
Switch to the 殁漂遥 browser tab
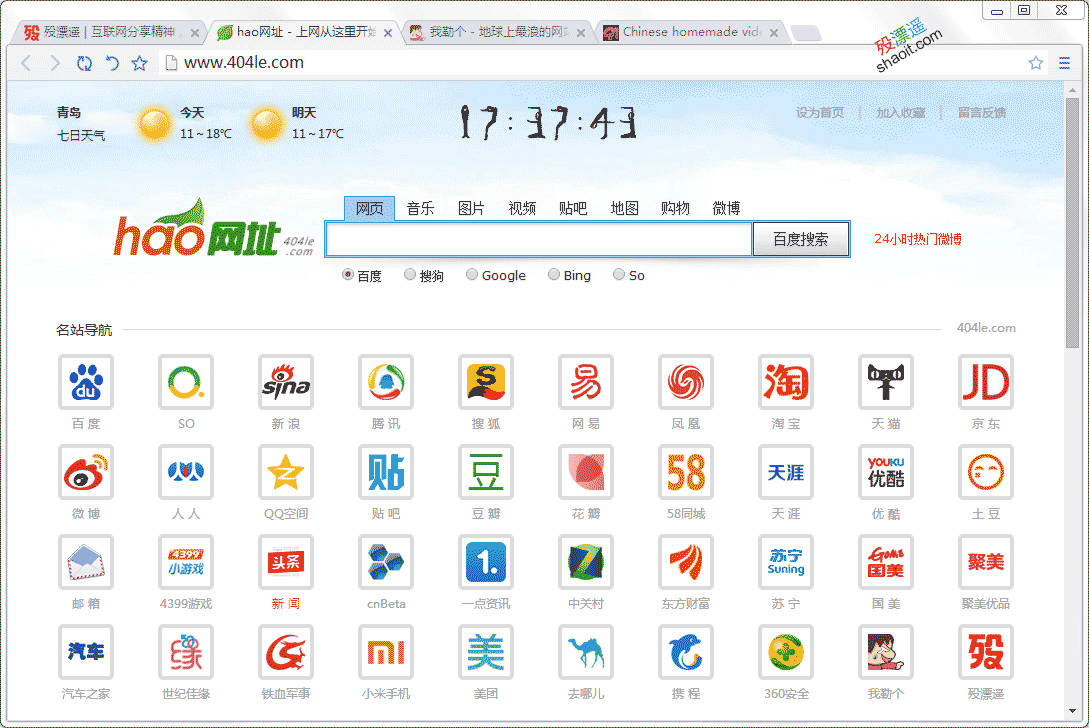point(110,32)
